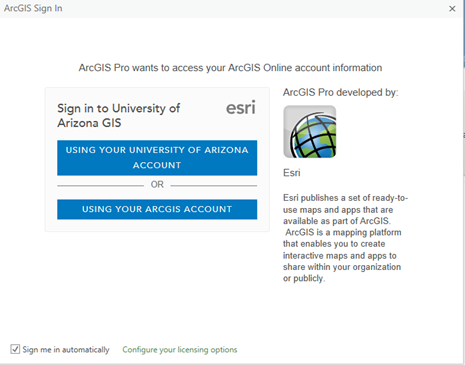This screenshot has width=465, height=365.
Task: Open Configure your licensing options link
Action: [x=180, y=350]
